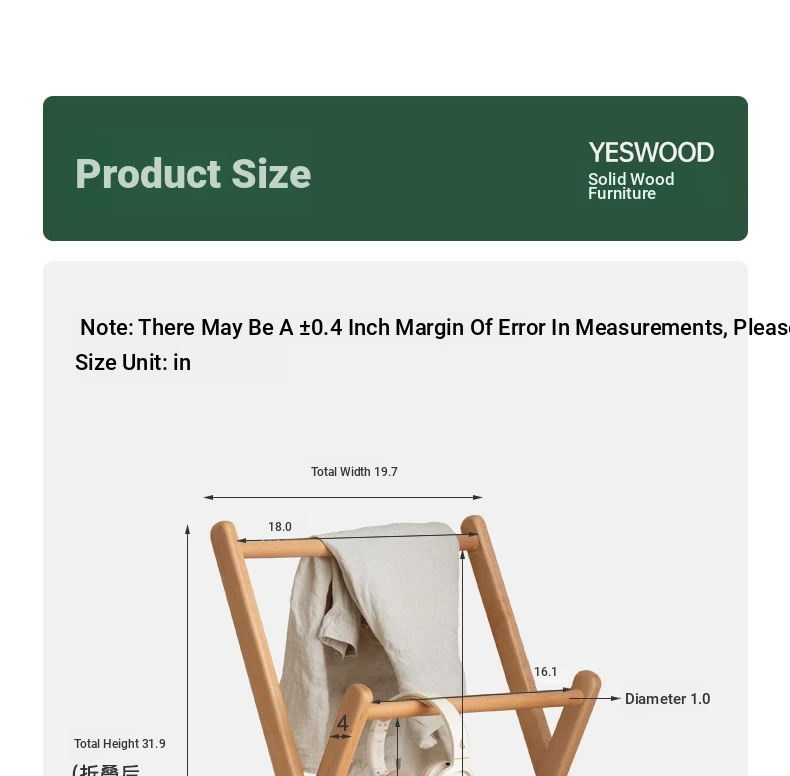
Task: Click the Size Unit: in label
Action: [x=133, y=362]
